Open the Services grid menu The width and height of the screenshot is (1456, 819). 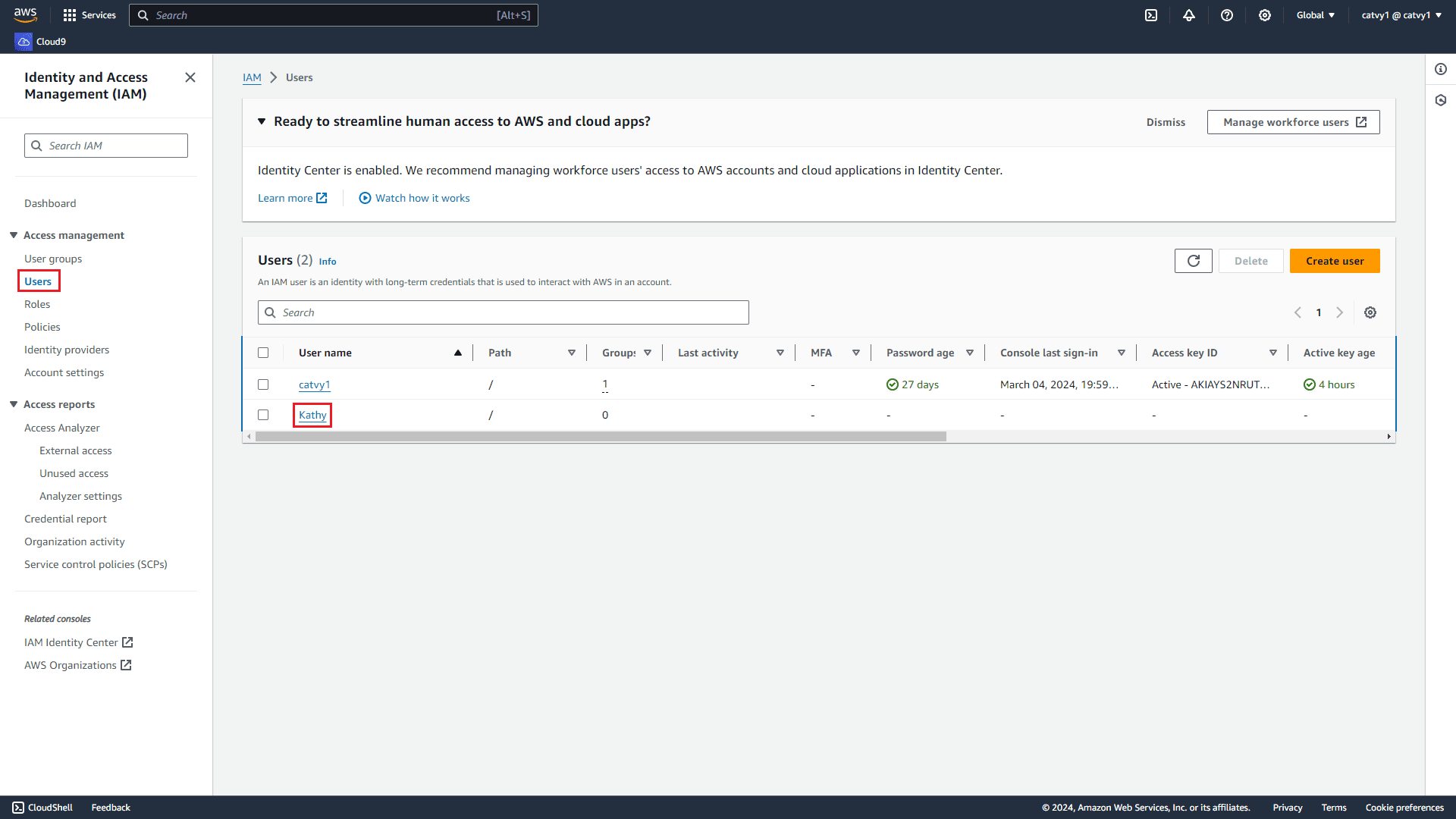click(89, 15)
